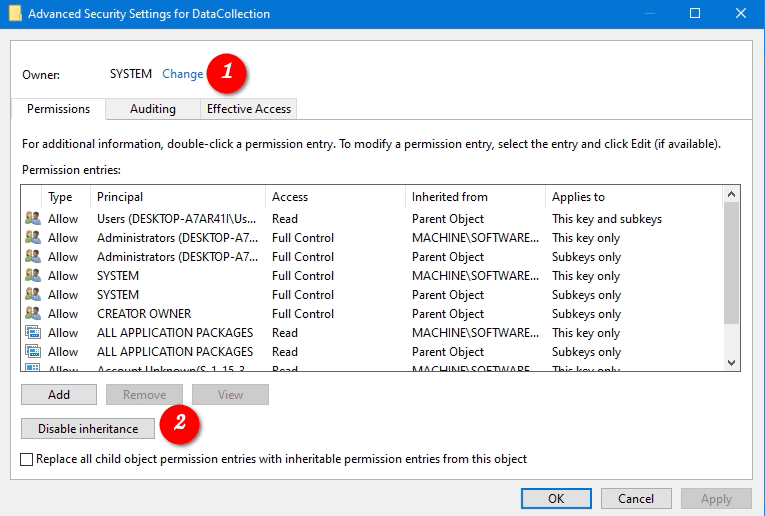Switch to the Permissions tab
Screen dimensions: 765x516
59,109
